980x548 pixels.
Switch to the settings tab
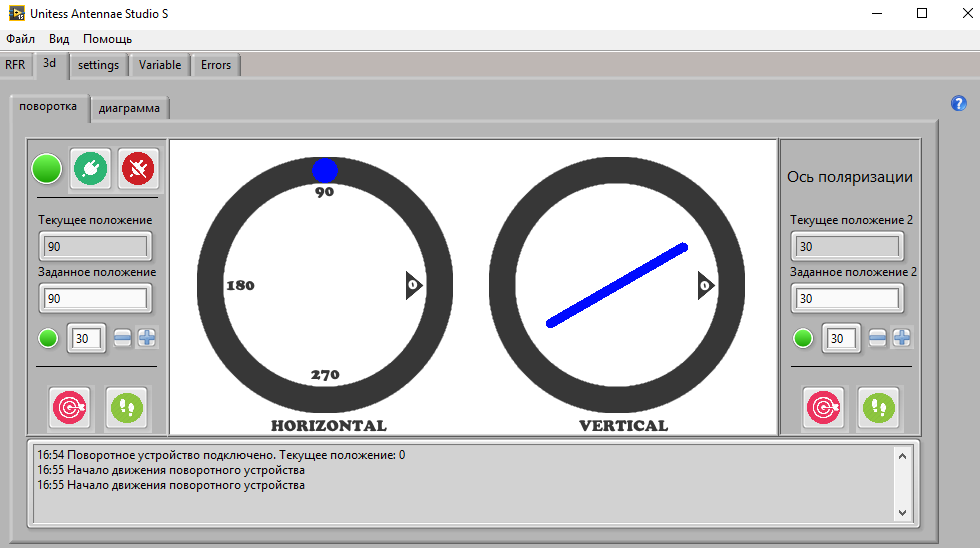click(98, 65)
